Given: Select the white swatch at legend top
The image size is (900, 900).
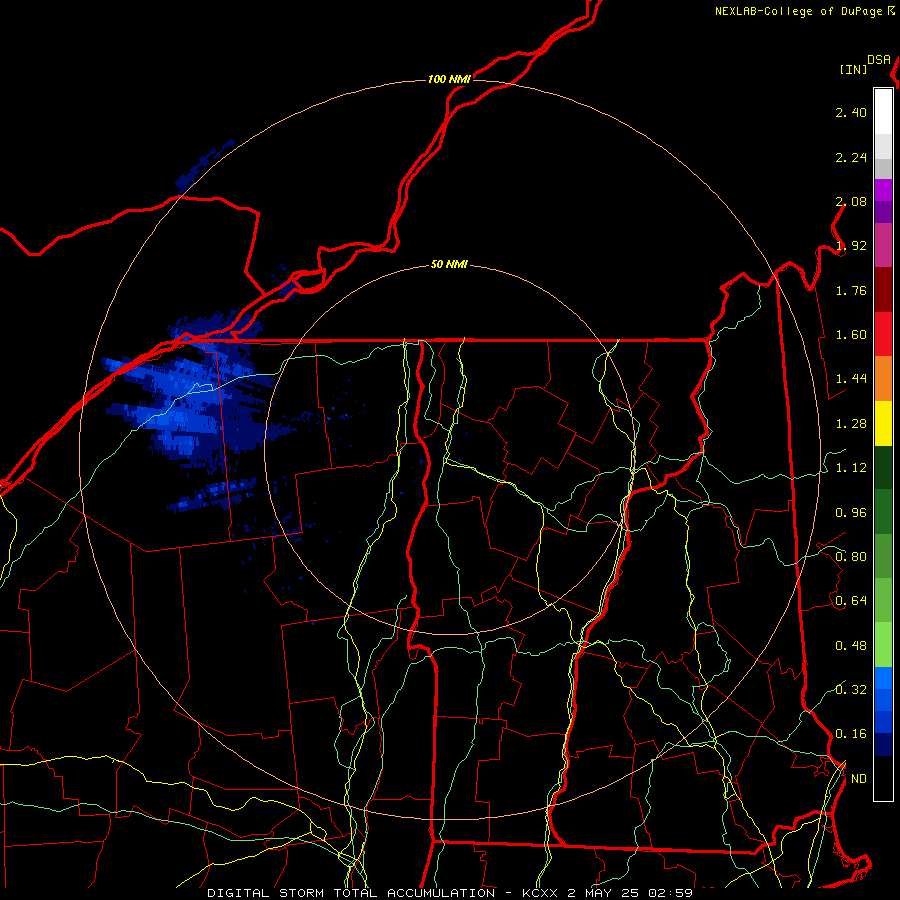Looking at the screenshot, I should click(883, 111).
